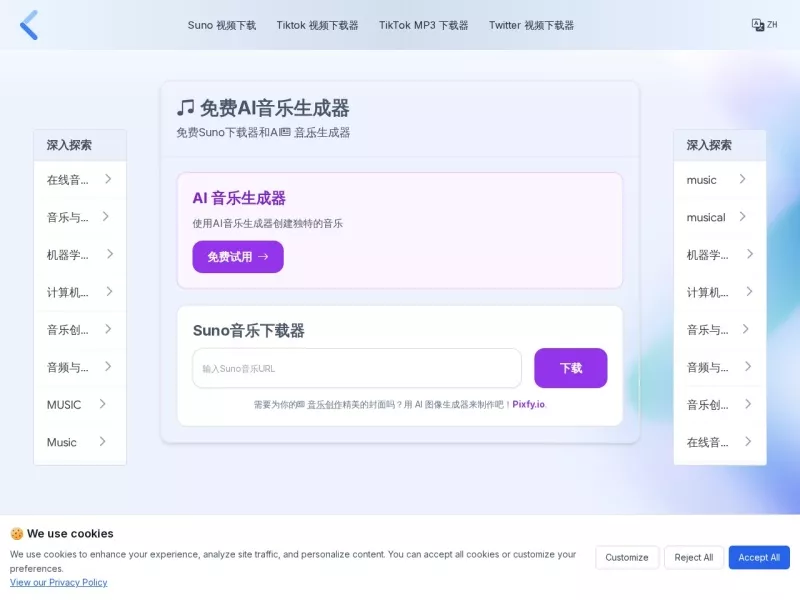This screenshot has height=600, width=800.
Task: Select right sidebar 音乐创... item text
Action: (707, 405)
